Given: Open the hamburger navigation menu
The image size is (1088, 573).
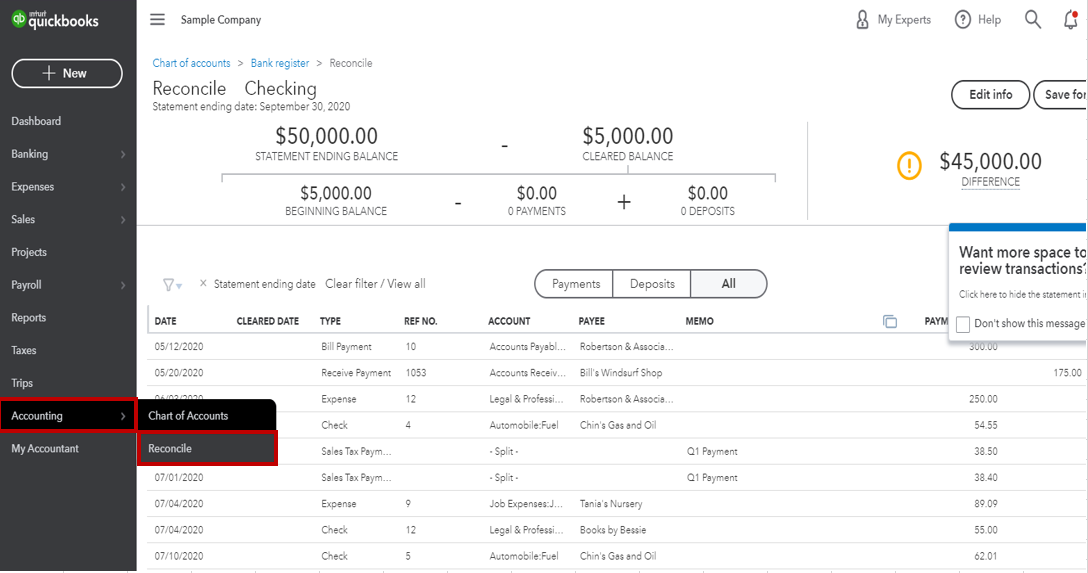Looking at the screenshot, I should click(157, 20).
